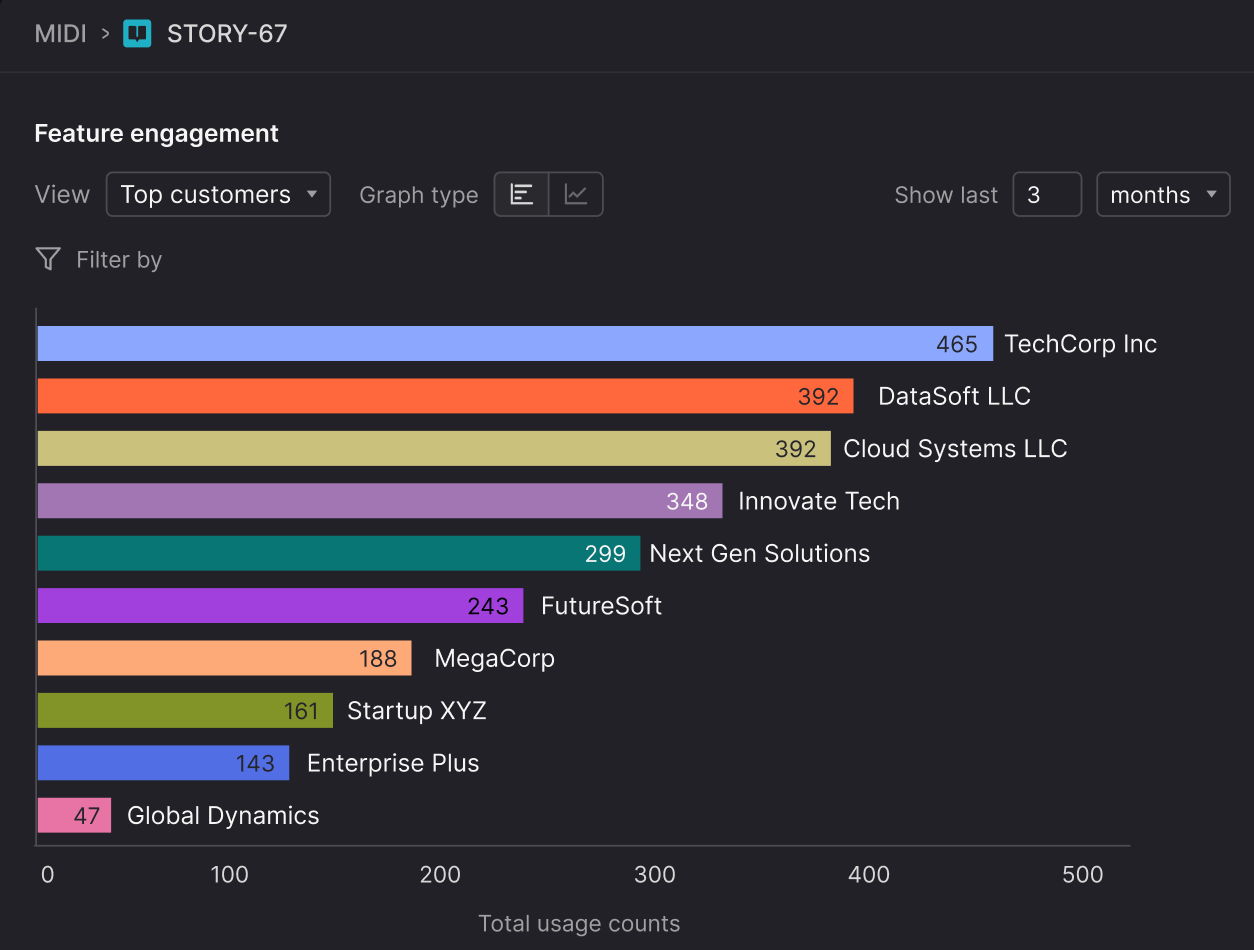Click the Cloud Systems LLC label
Viewport: 1254px width, 950px height.
[x=955, y=449]
